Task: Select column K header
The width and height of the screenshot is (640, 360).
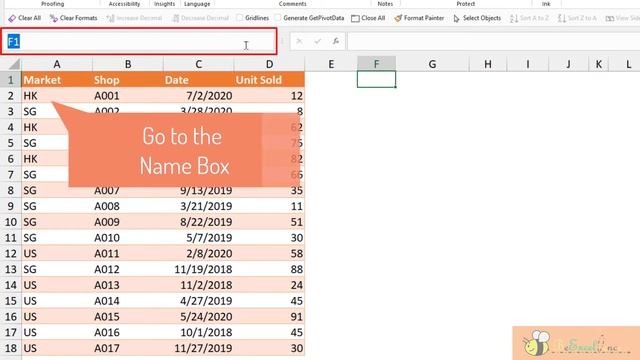Action: pos(598,64)
